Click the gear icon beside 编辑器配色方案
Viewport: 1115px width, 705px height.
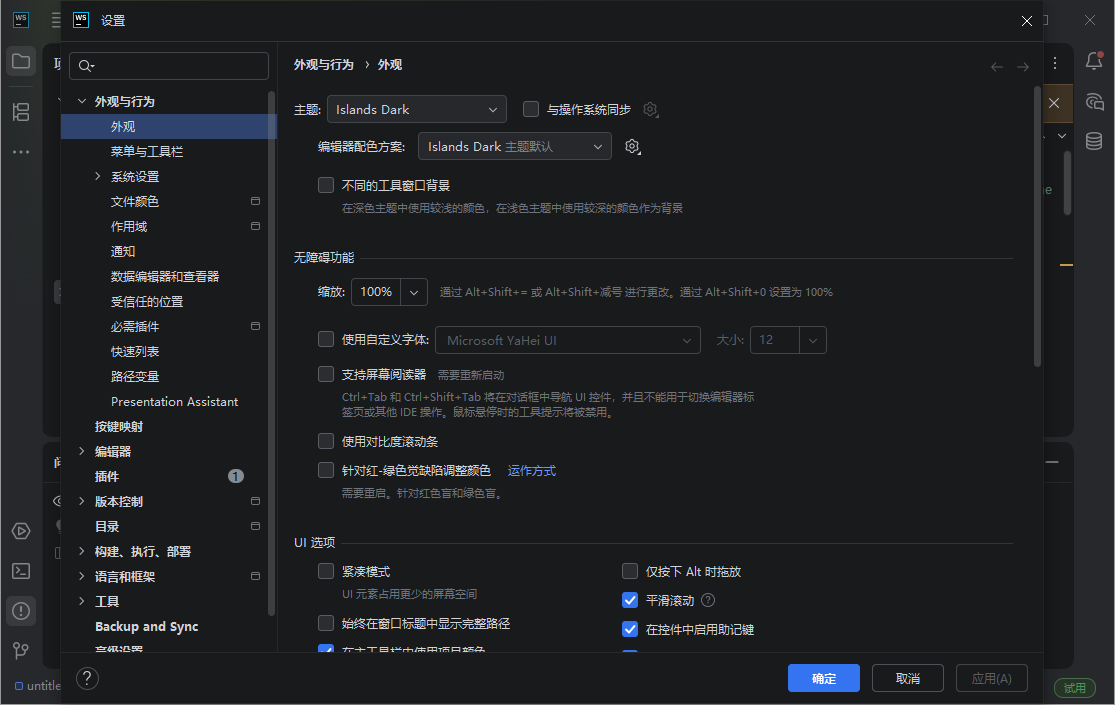(x=632, y=145)
